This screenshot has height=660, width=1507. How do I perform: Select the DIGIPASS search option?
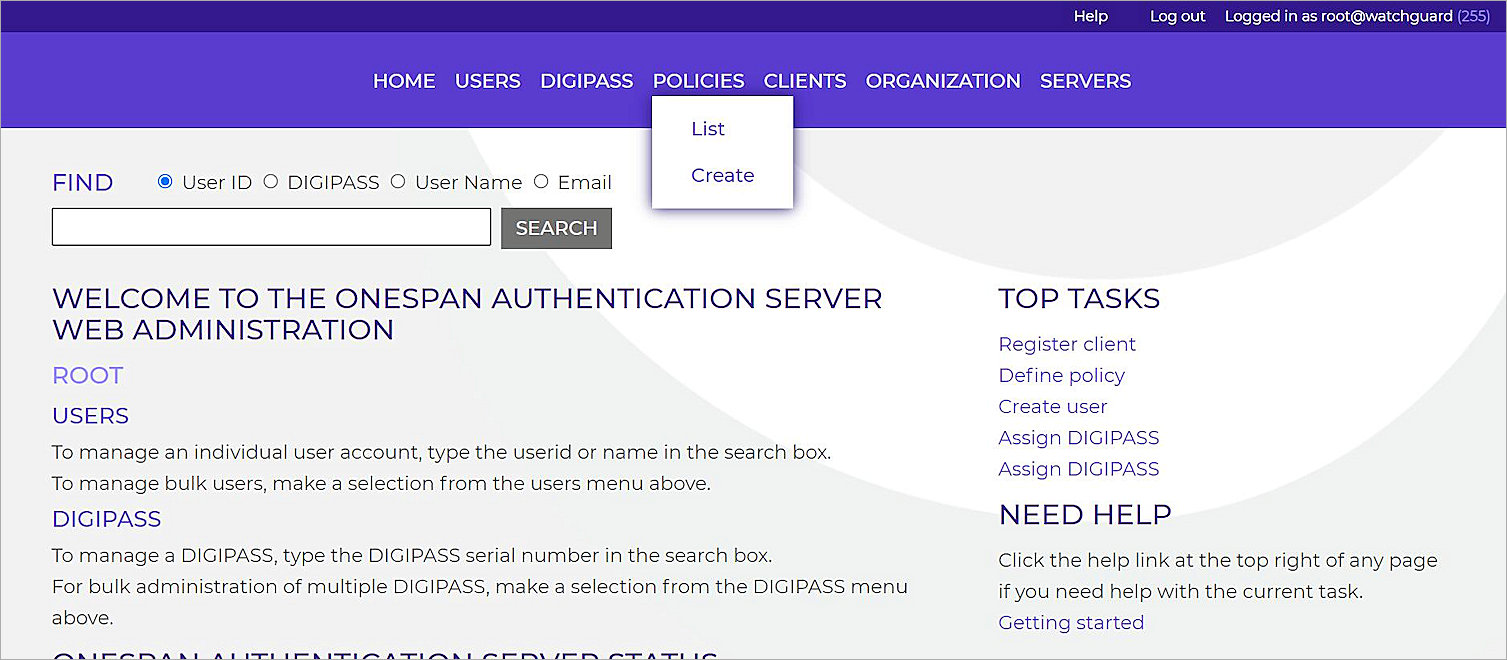tap(271, 181)
